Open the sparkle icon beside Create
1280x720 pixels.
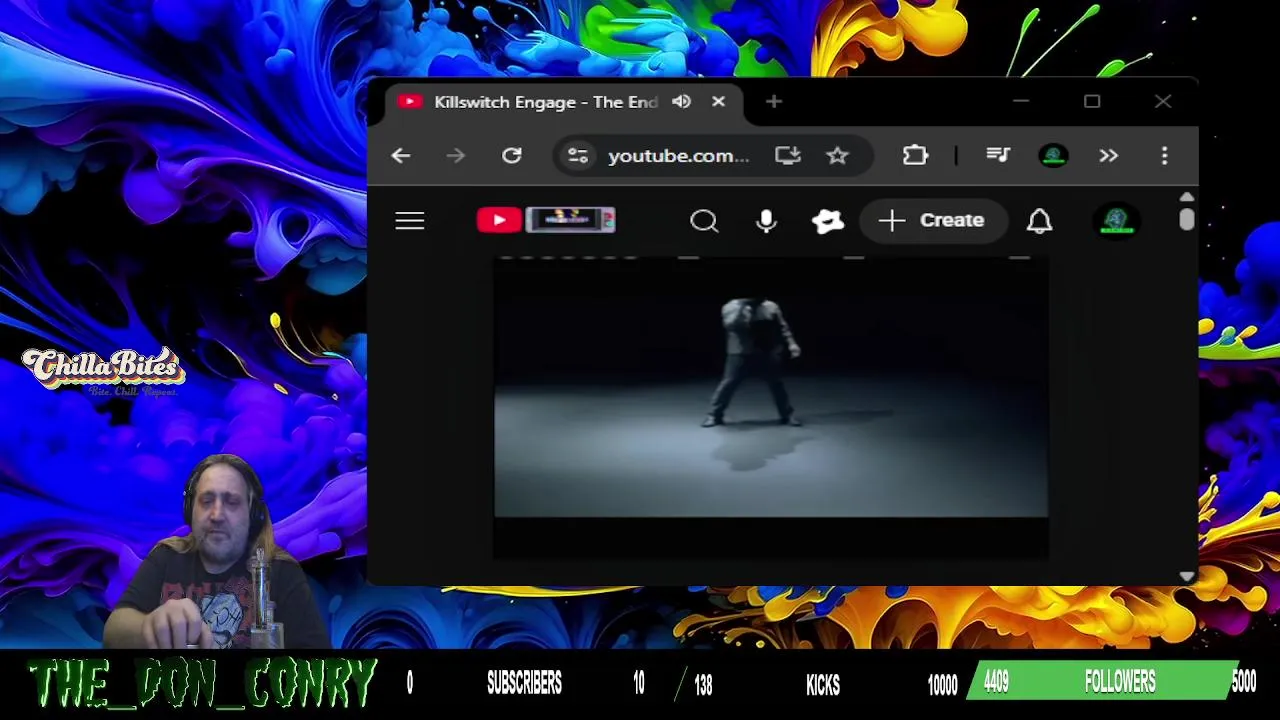pos(828,221)
